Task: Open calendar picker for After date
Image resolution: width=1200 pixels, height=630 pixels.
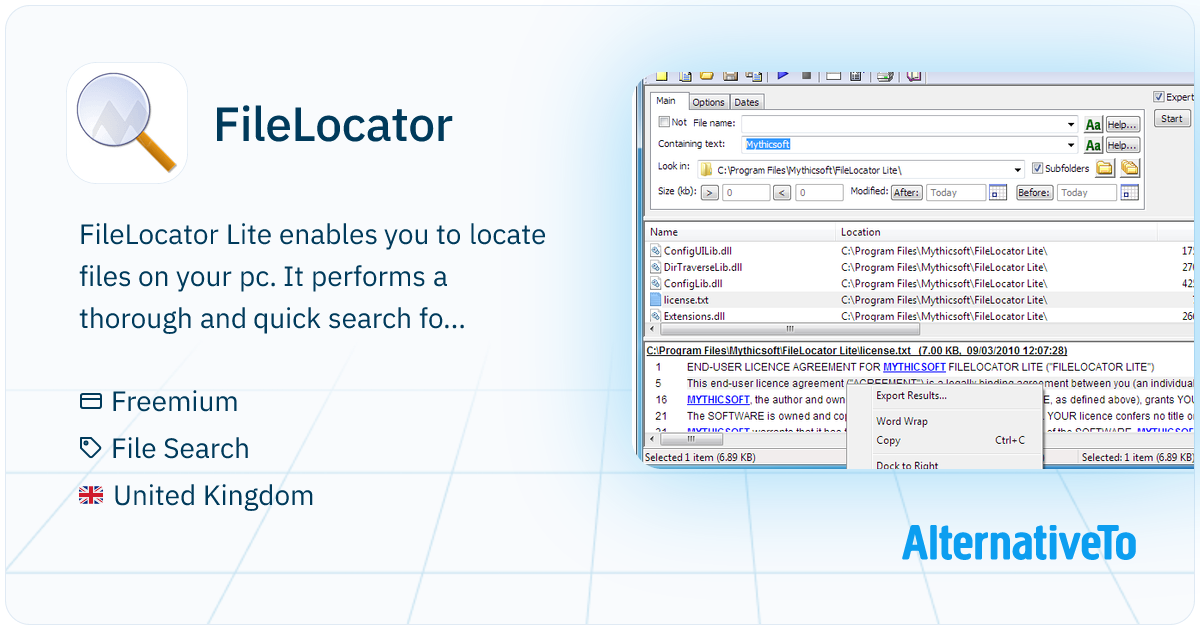Action: point(997,193)
